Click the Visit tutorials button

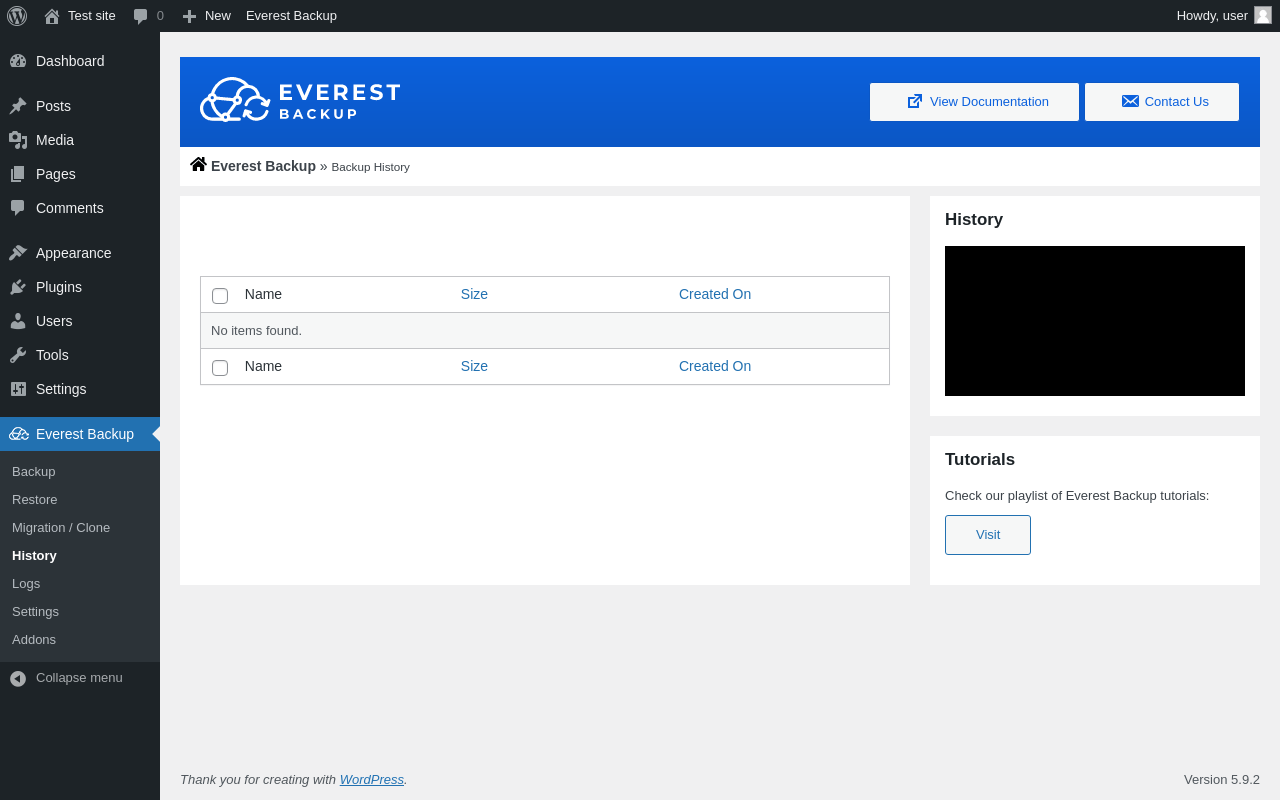pyautogui.click(x=988, y=535)
